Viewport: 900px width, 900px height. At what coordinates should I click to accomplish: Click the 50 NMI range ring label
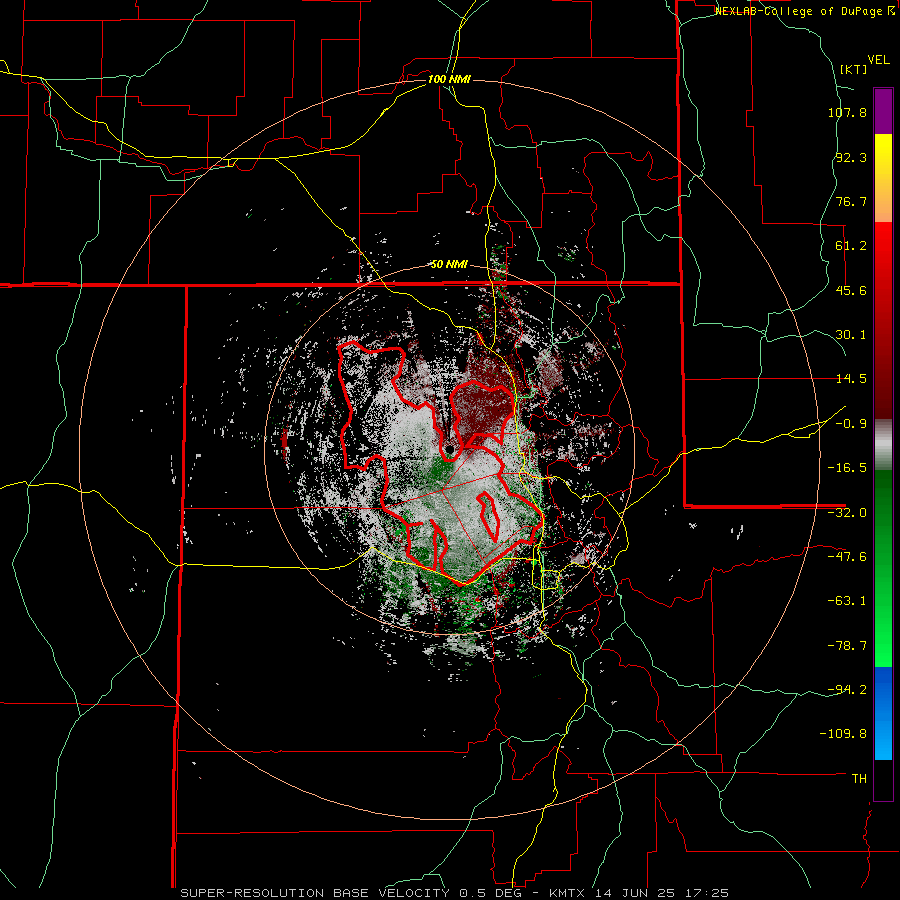tap(449, 265)
